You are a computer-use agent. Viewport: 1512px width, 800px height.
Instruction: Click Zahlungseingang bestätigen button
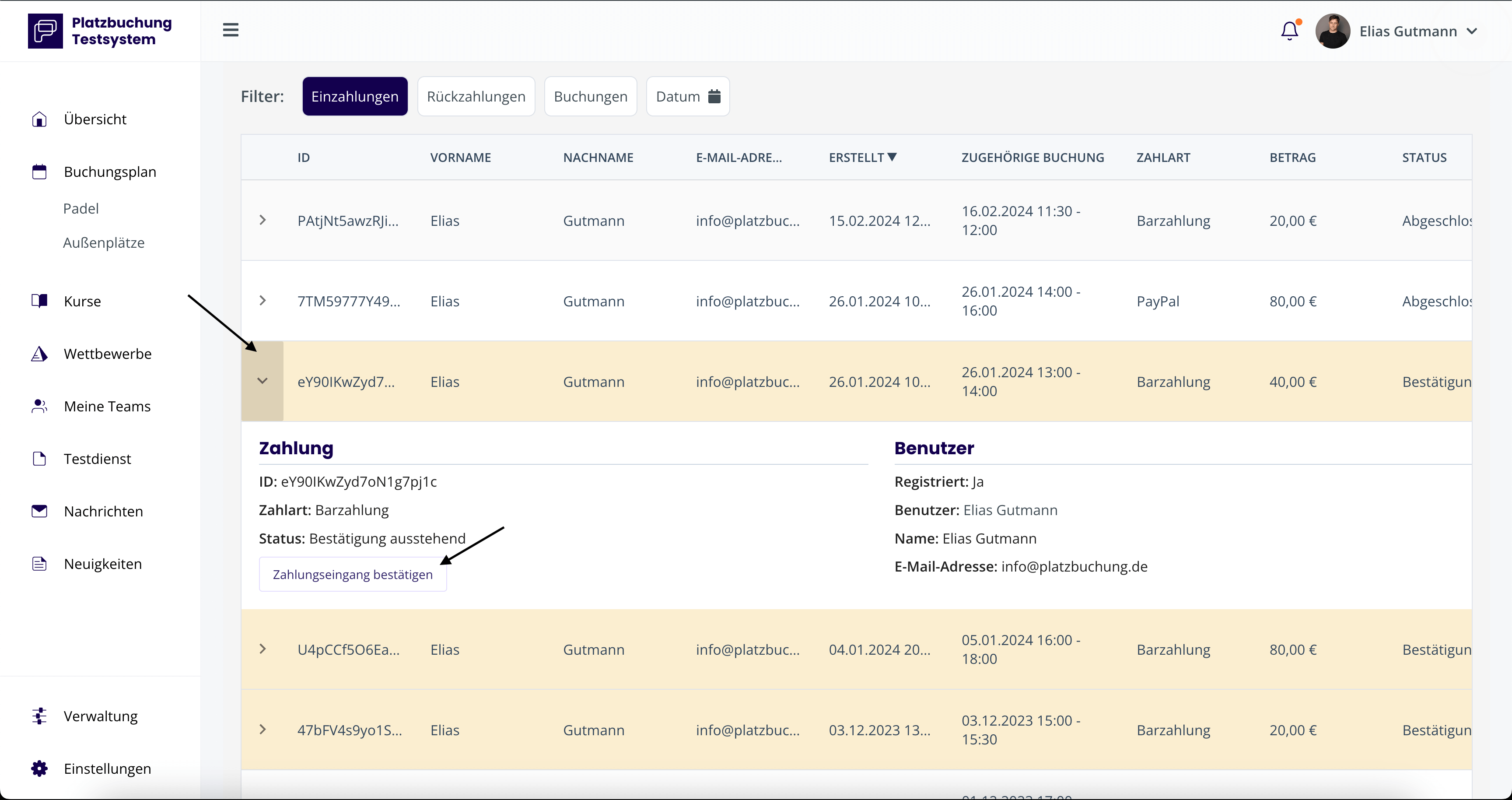click(353, 574)
